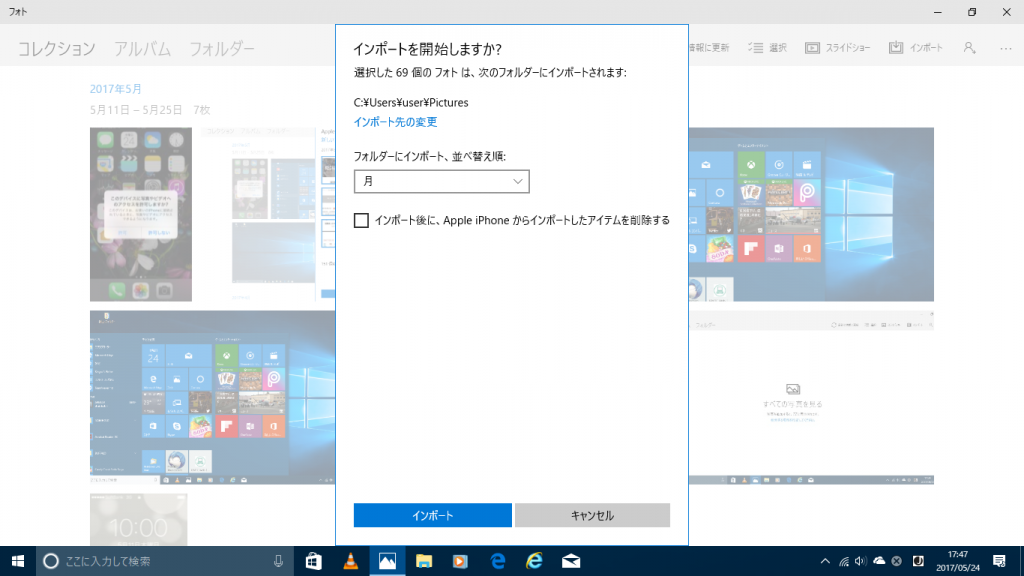Viewport: 1024px width, 576px height.
Task: Enable deleting items from Apple iPhone after import
Action: point(364,220)
